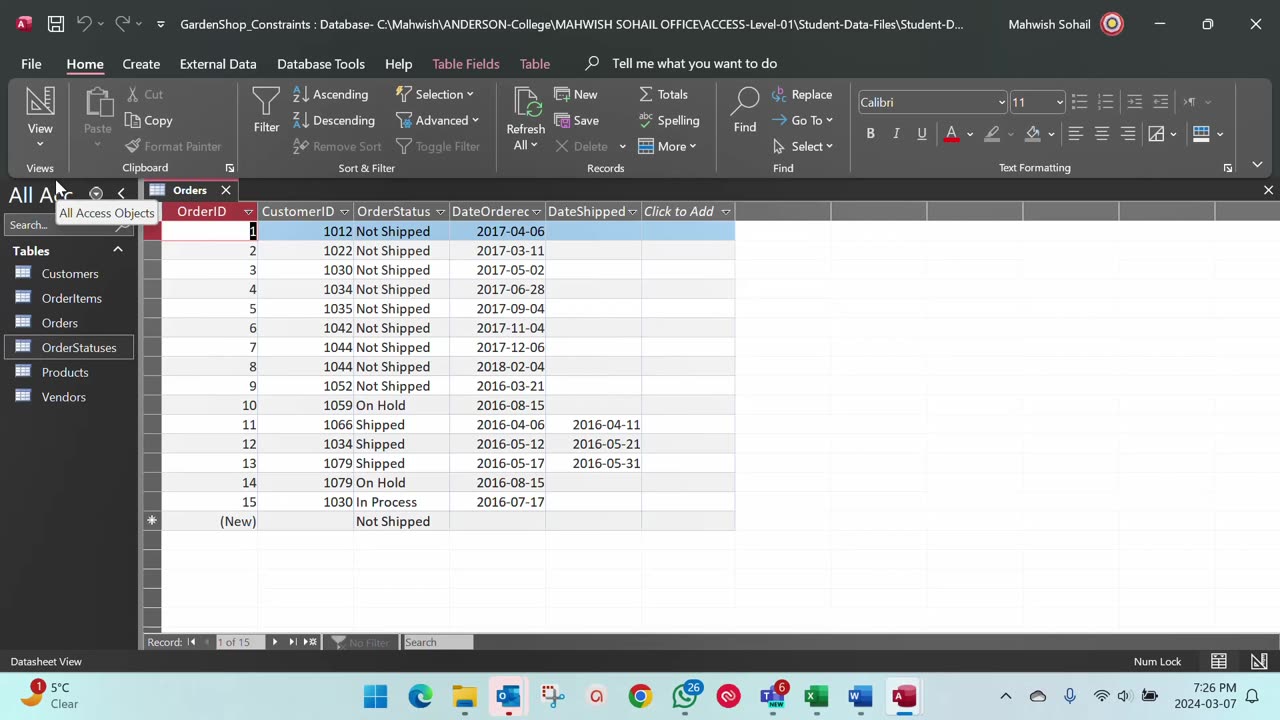Open the File menu

(31, 63)
